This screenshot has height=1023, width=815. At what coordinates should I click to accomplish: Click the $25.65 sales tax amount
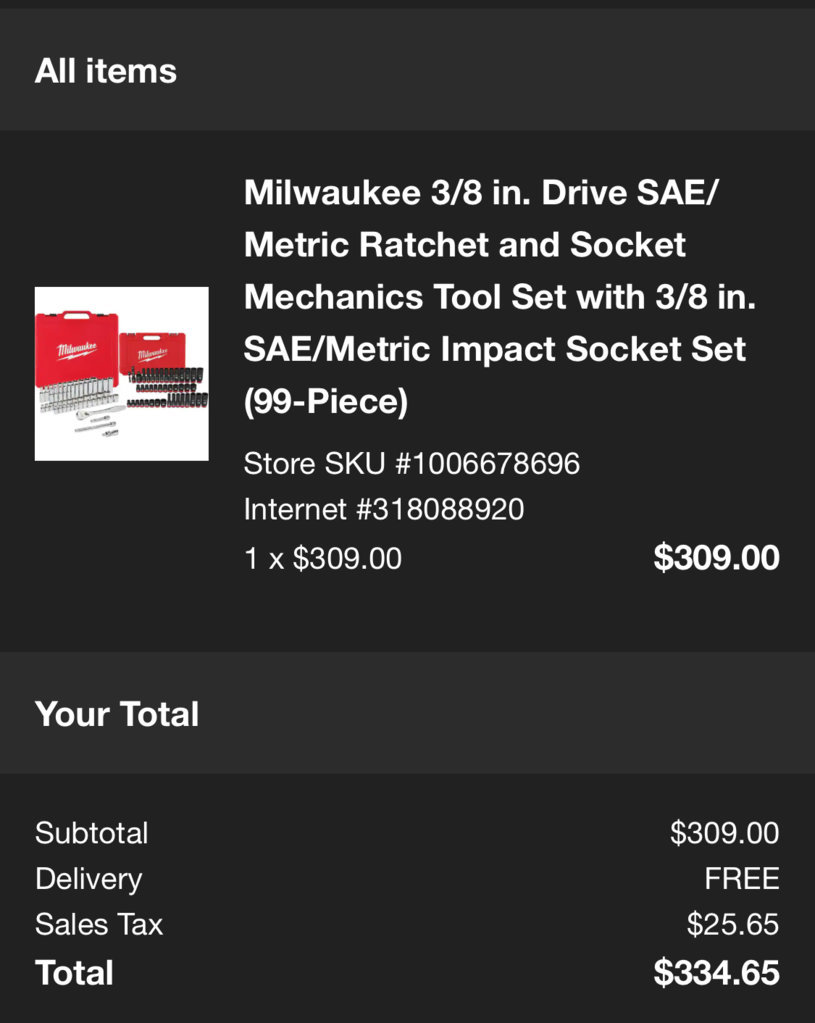[x=733, y=924]
